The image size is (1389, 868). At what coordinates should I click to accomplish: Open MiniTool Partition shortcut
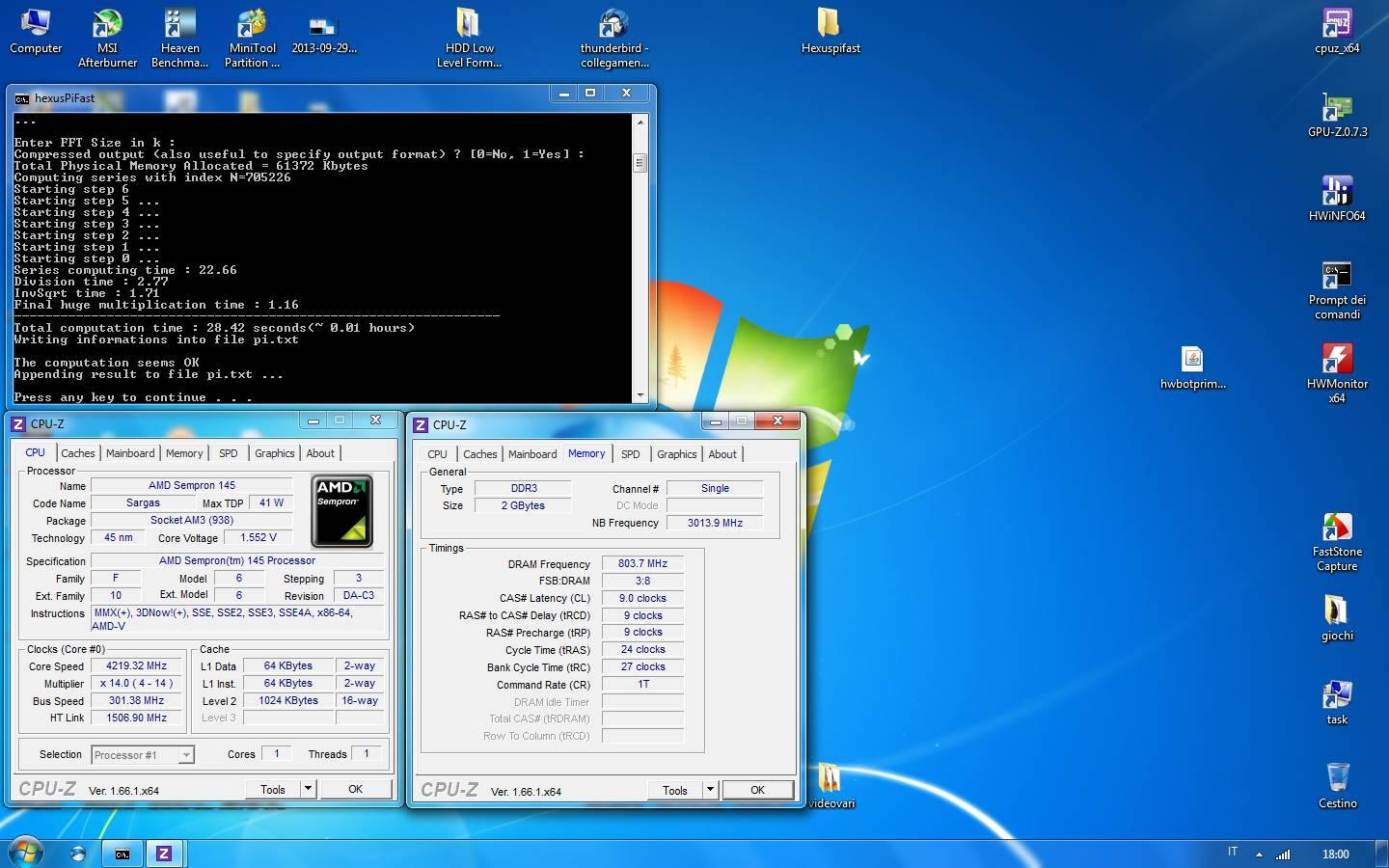point(253,39)
